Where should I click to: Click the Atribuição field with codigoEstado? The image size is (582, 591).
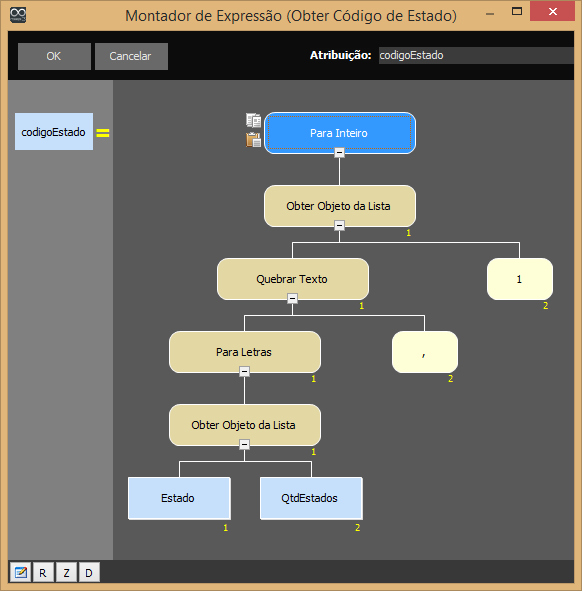pos(476,55)
